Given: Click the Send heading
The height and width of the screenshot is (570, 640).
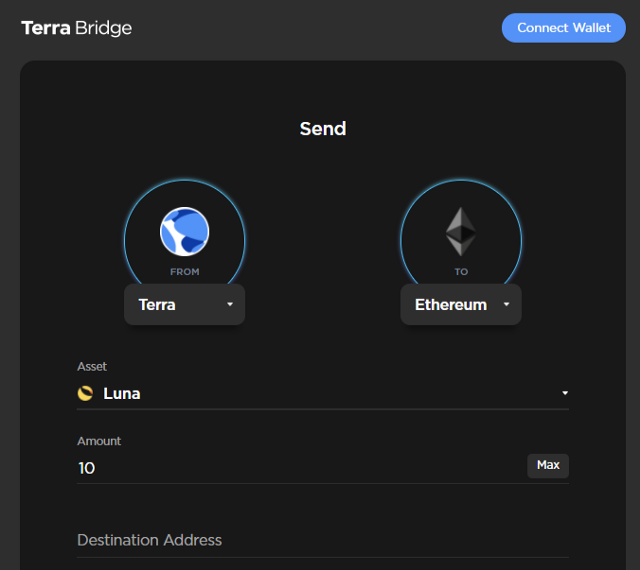Looking at the screenshot, I should click(x=322, y=129).
